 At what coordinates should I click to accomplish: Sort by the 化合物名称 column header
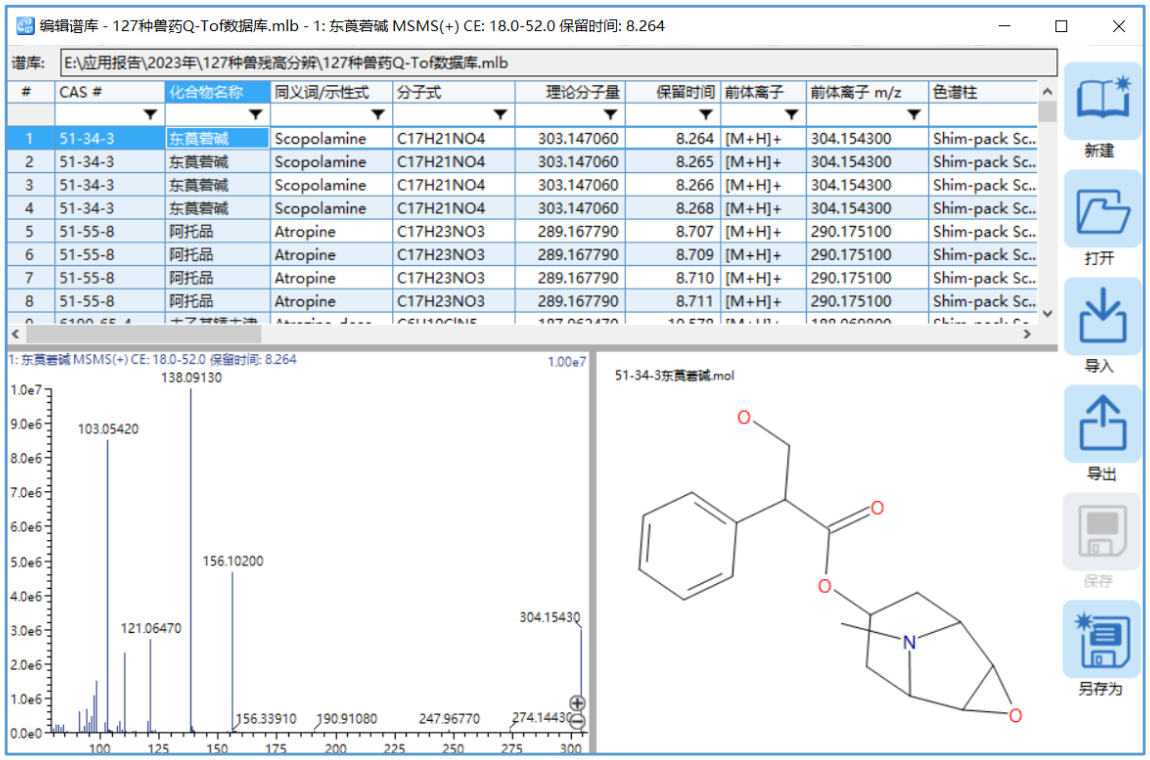tap(217, 92)
